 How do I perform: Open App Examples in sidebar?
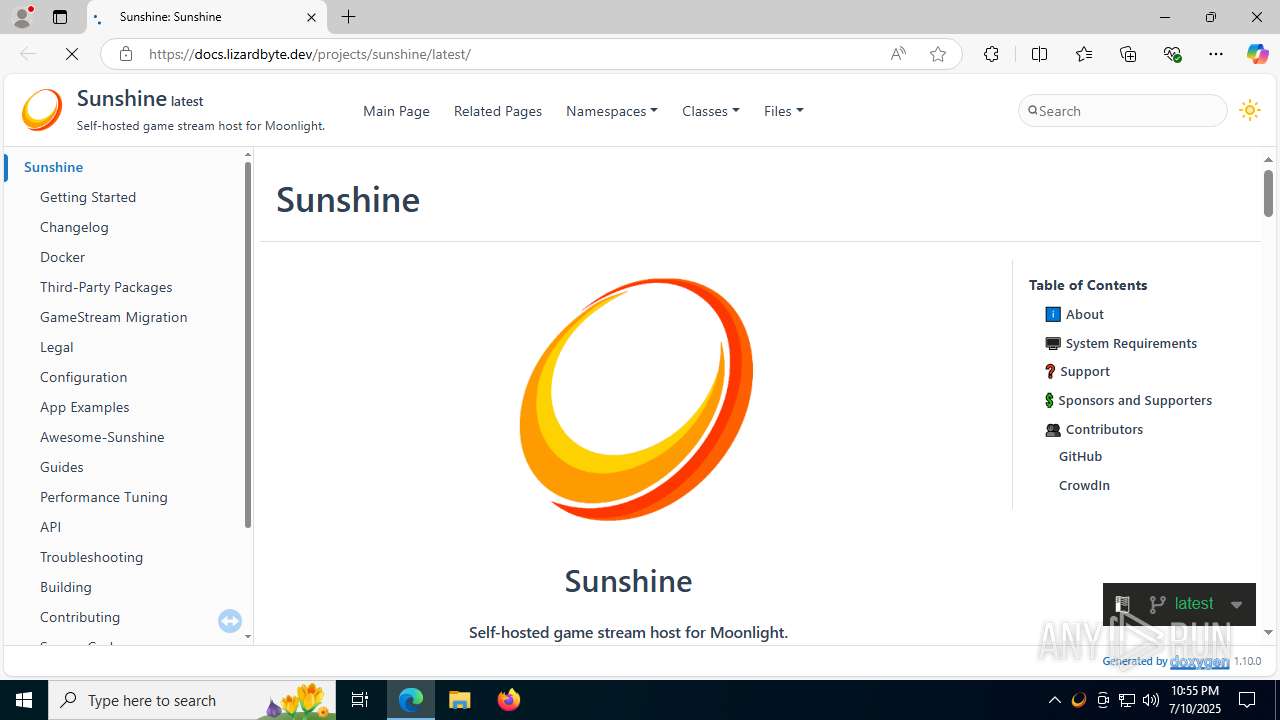tap(85, 407)
